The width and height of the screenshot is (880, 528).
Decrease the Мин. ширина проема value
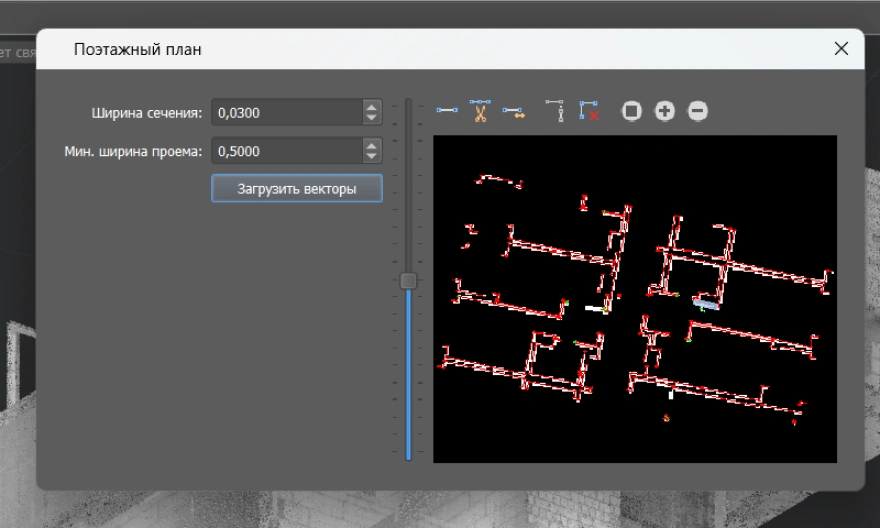372,157
